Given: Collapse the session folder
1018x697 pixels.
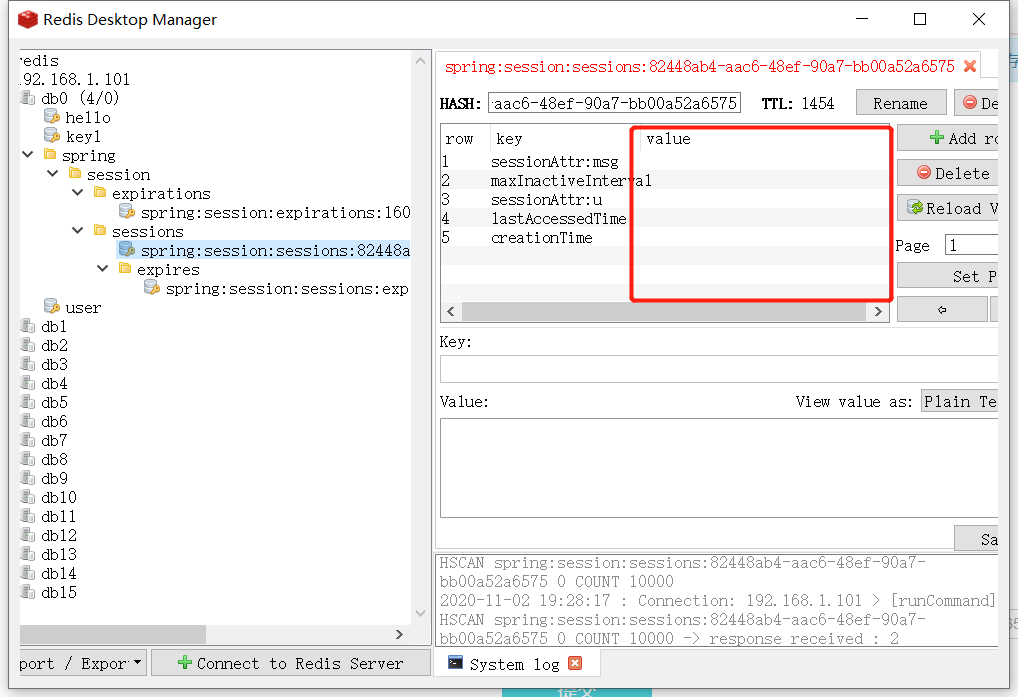Looking at the screenshot, I should (x=53, y=173).
